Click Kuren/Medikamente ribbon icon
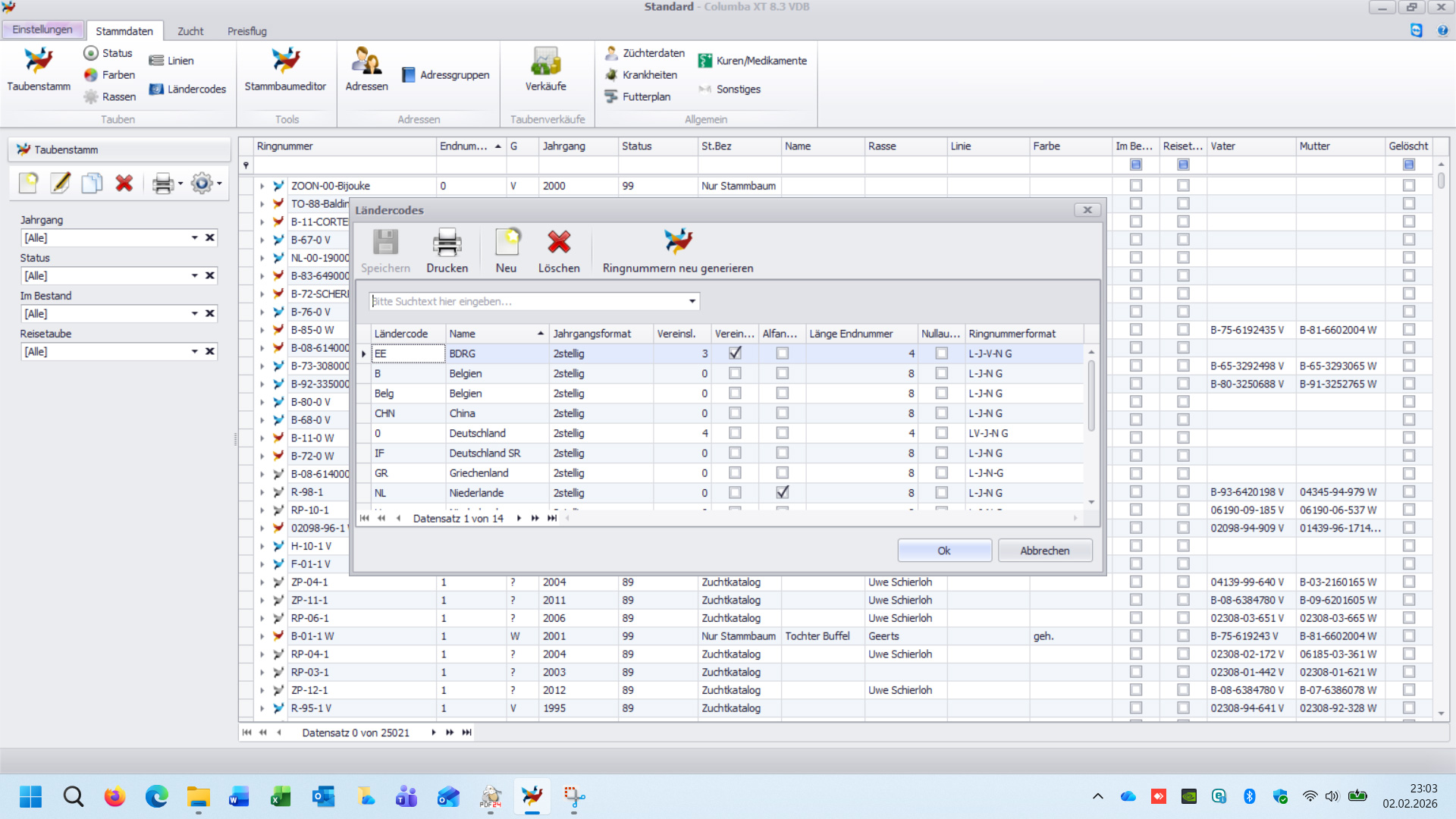 pyautogui.click(x=705, y=61)
